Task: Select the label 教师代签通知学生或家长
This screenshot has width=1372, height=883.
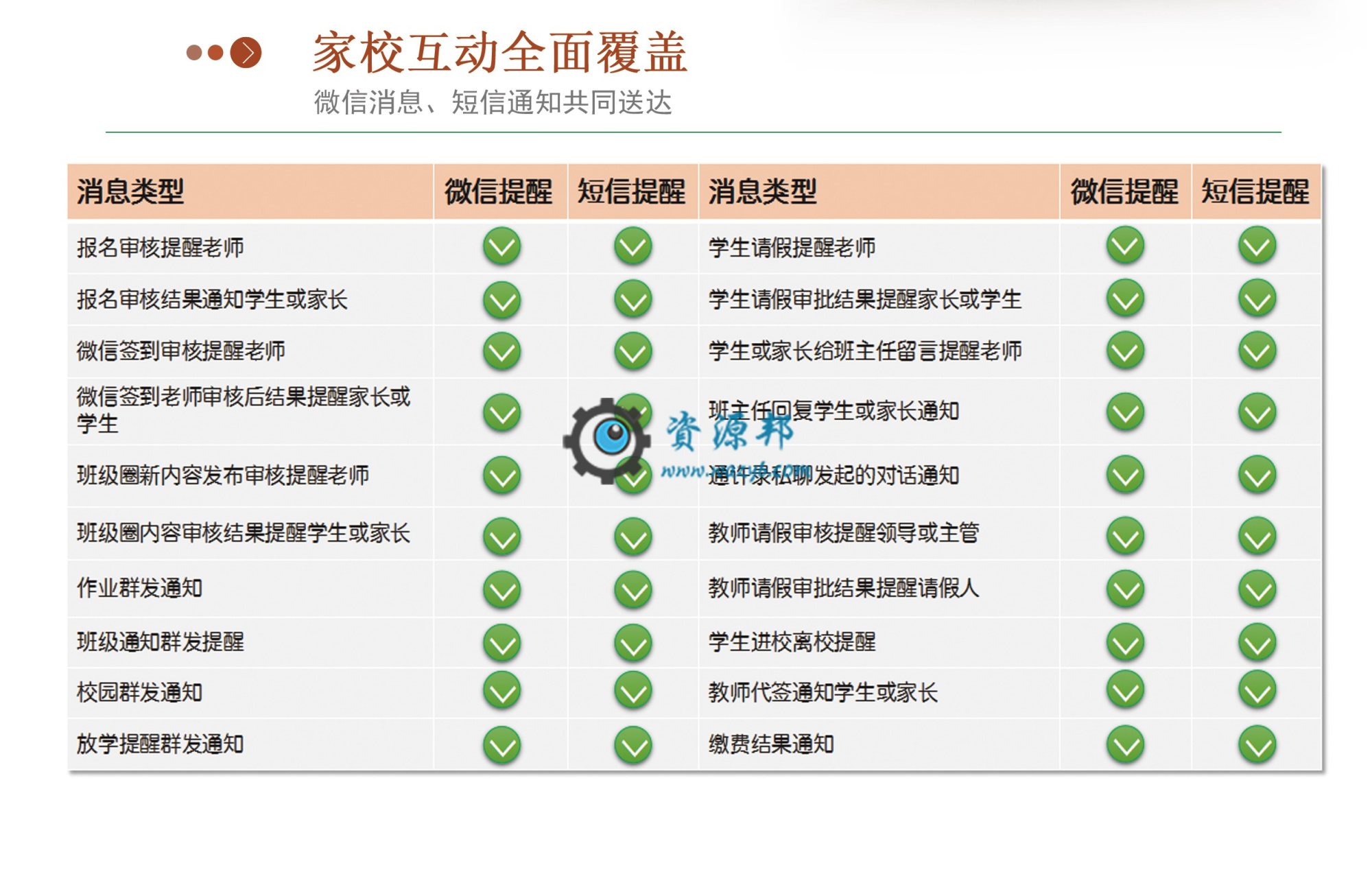Action: tap(823, 692)
